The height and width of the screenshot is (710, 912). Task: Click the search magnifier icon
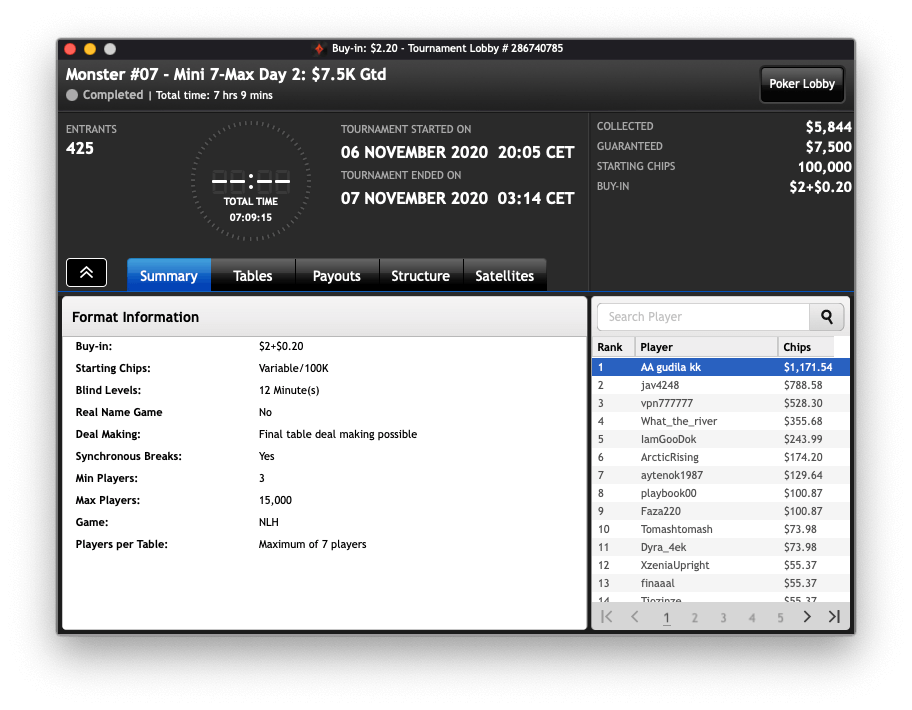827,317
